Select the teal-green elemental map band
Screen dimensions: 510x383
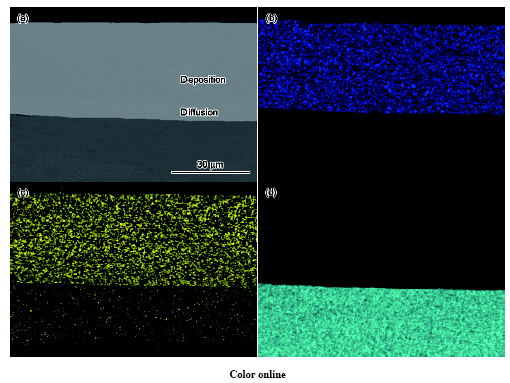click(381, 321)
